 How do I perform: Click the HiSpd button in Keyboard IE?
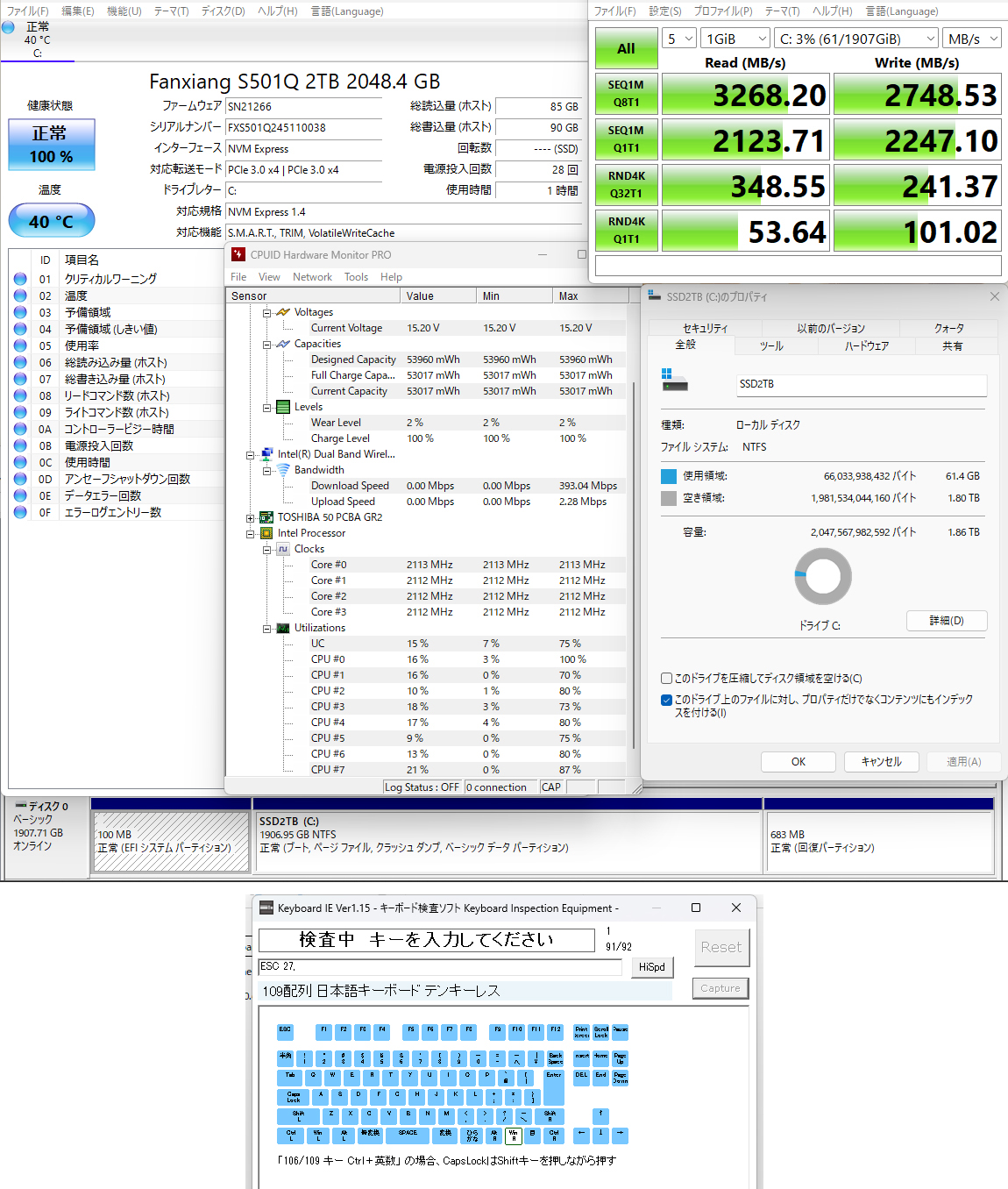coord(651,967)
